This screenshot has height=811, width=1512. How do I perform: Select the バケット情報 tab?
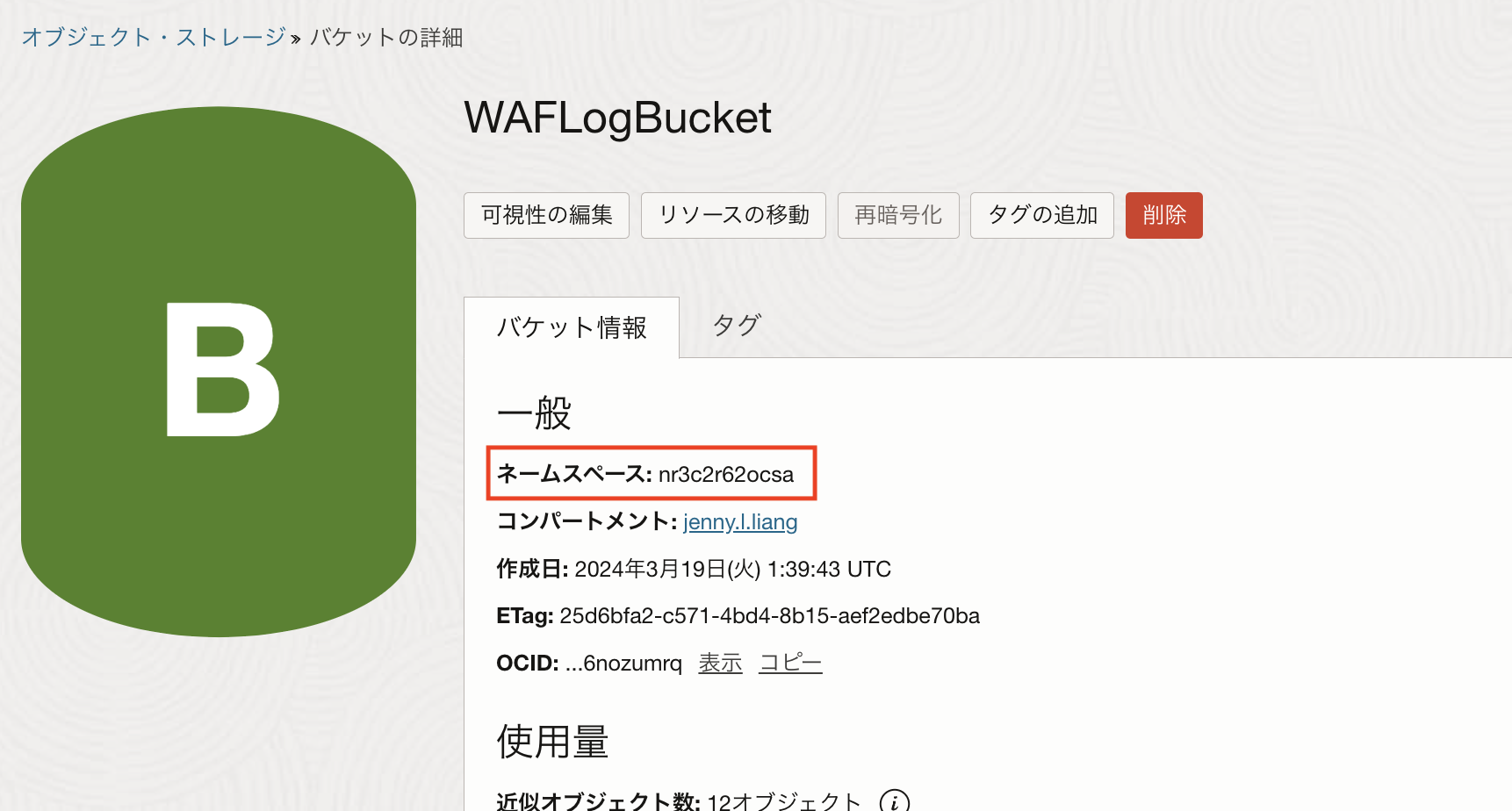coord(572,327)
